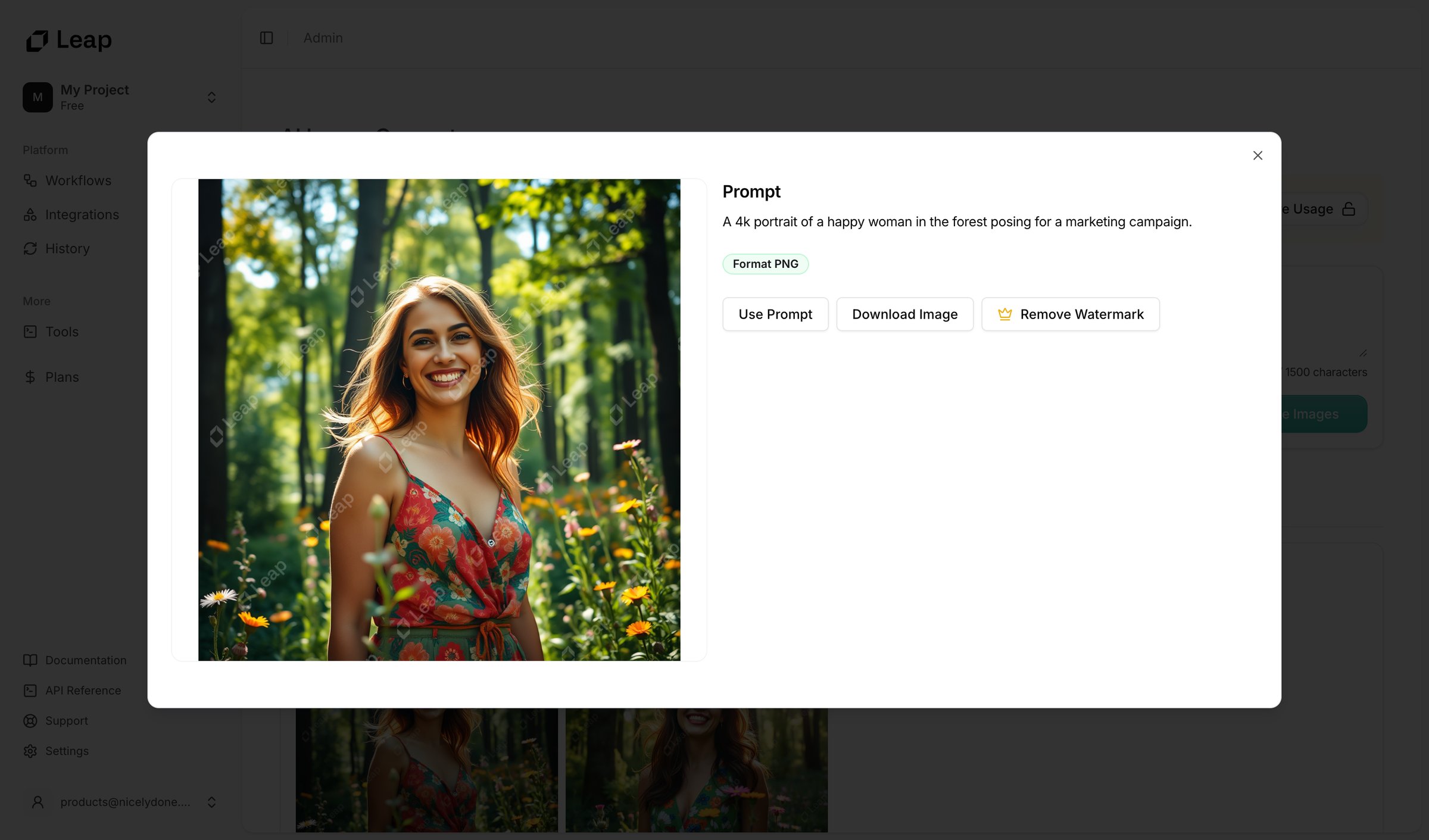Click the Leap logo icon
1429x840 pixels.
point(37,40)
